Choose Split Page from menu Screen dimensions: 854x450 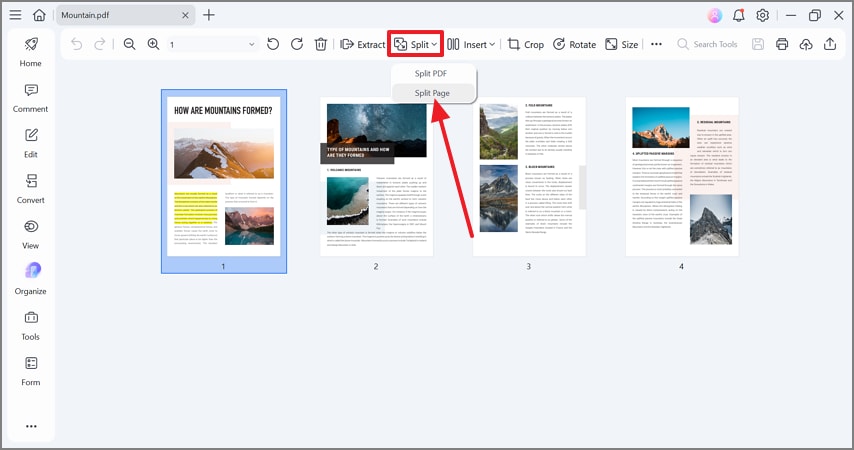pyautogui.click(x=434, y=93)
